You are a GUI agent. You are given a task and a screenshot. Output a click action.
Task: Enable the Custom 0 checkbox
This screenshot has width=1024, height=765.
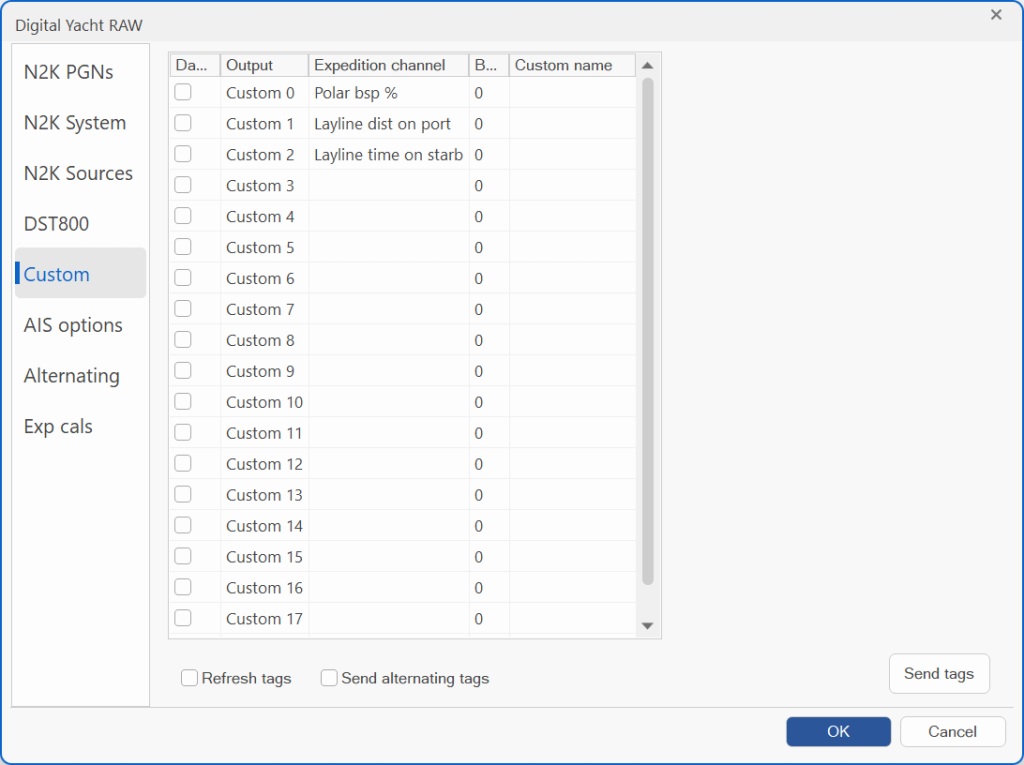coord(183,92)
